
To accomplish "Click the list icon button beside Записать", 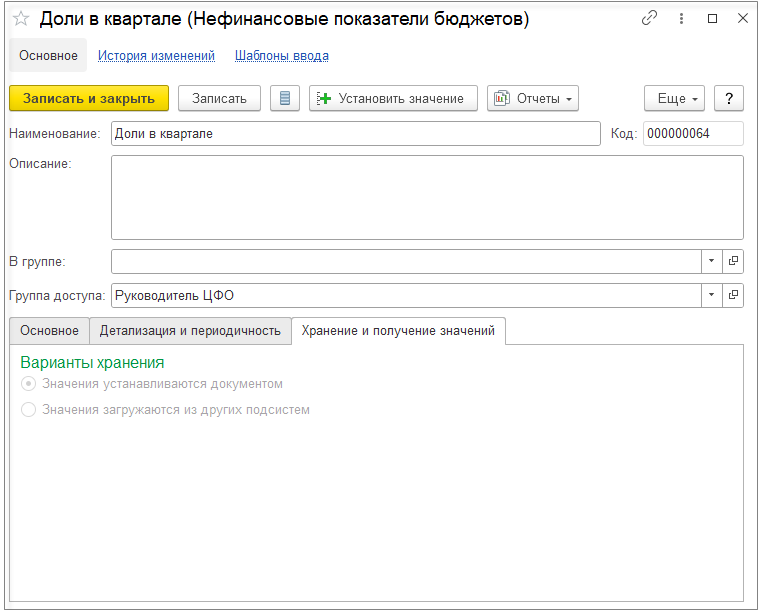I will (285, 98).
